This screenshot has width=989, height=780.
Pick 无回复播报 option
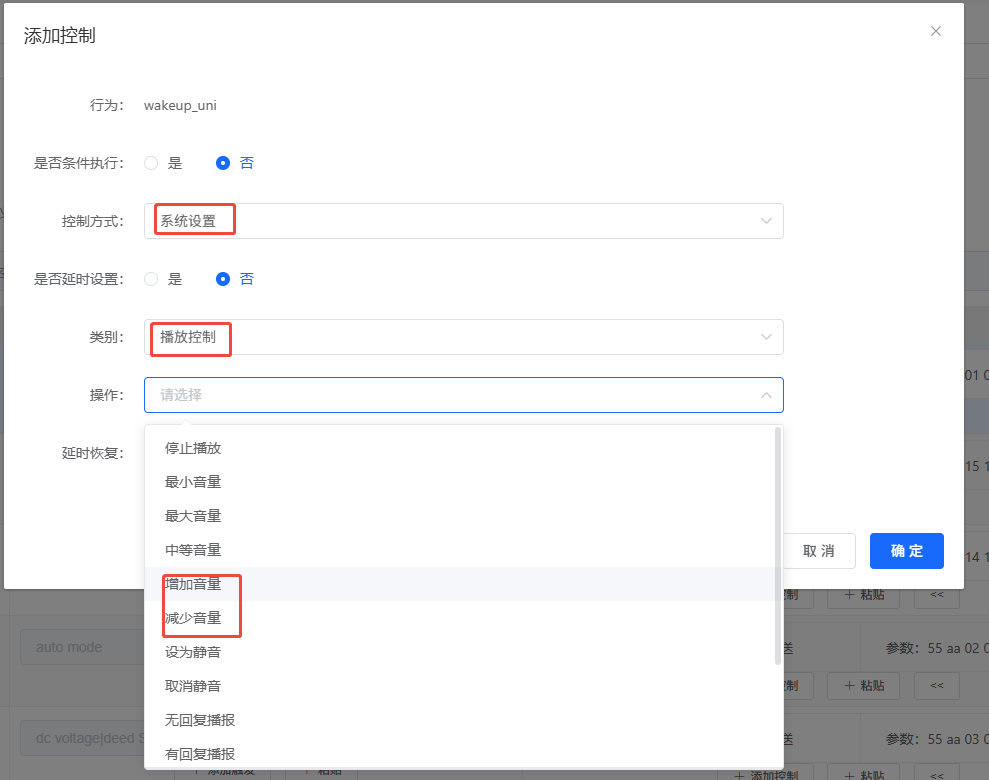200,720
